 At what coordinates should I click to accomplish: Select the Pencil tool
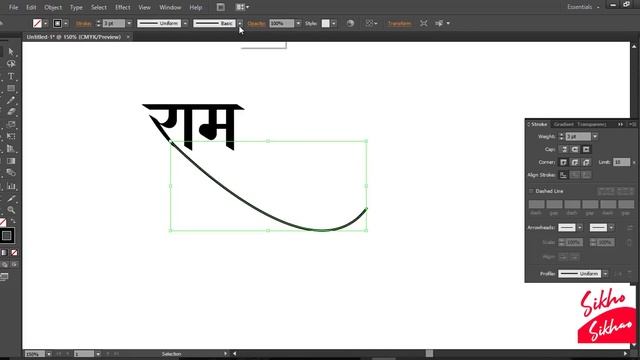pos(11,100)
